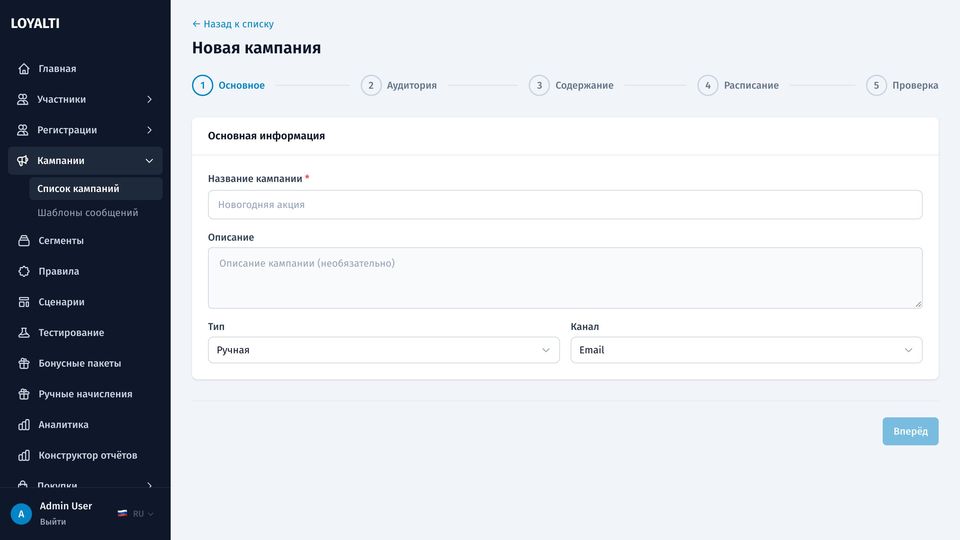Click the chart icon beside Конструктор отчётов
This screenshot has height=540, width=960.
(24, 455)
